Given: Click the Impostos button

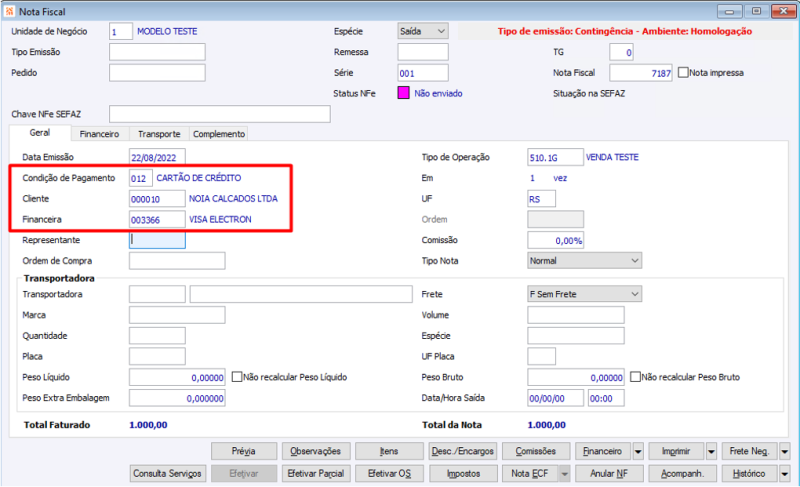Looking at the screenshot, I should (463, 473).
